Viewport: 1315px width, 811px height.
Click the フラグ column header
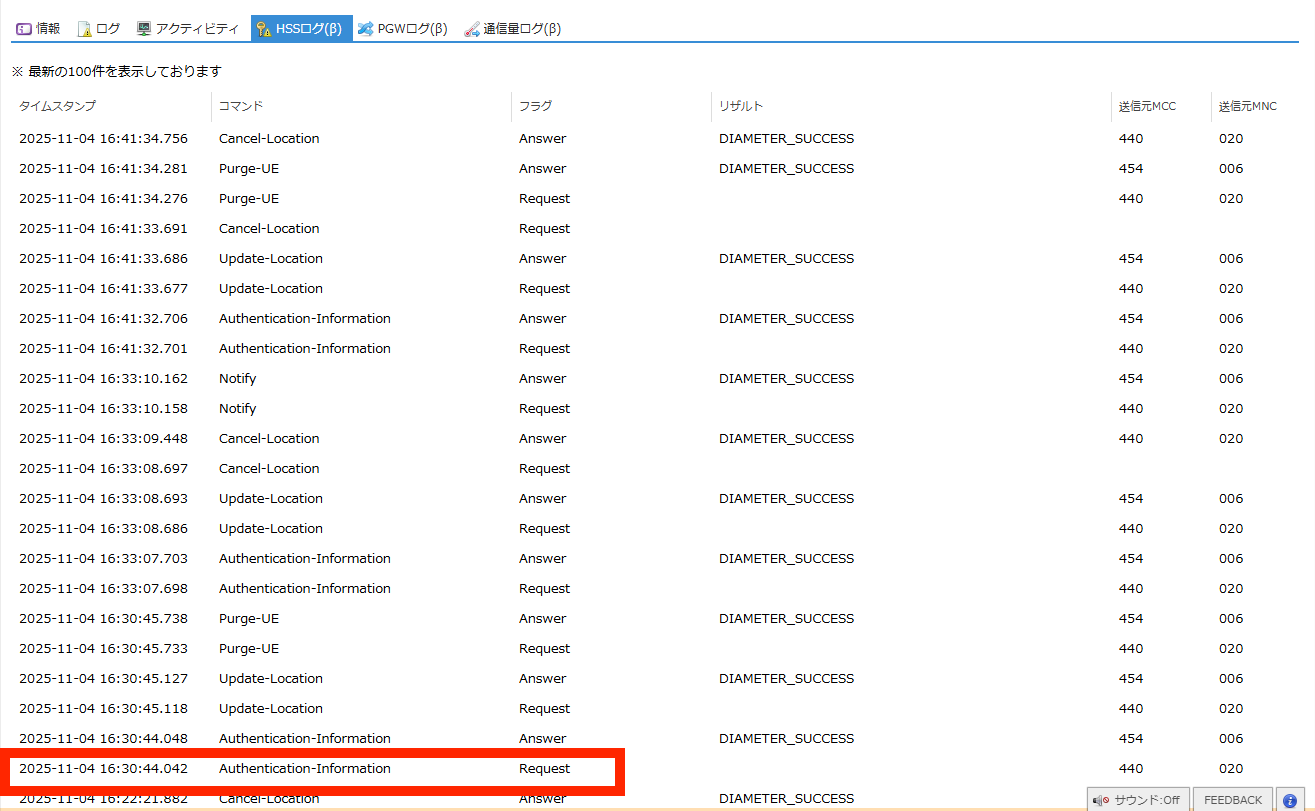pyautogui.click(x=535, y=106)
